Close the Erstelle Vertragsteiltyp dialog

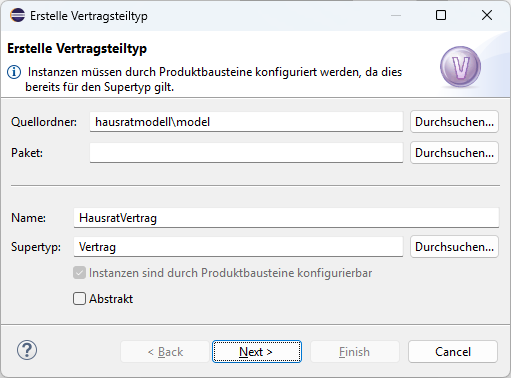click(x=487, y=15)
